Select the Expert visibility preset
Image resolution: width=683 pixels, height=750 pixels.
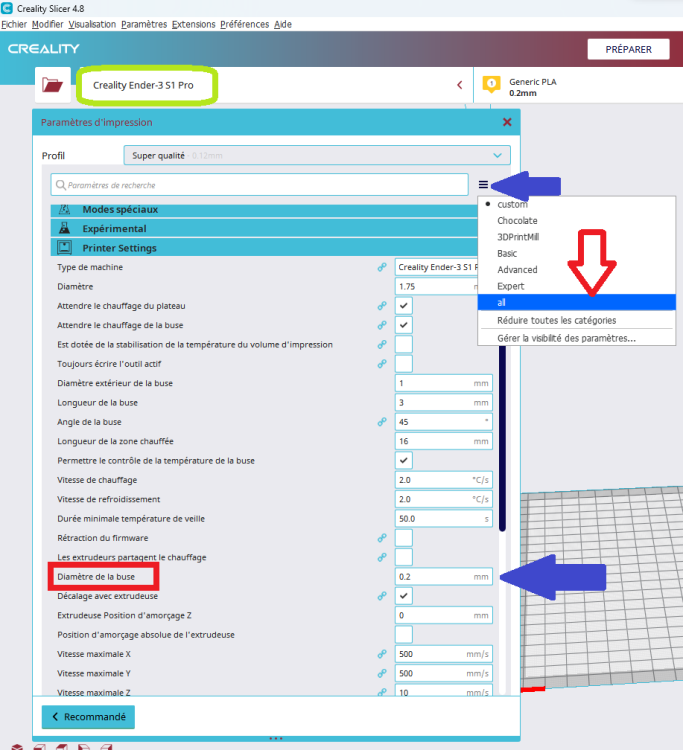coord(576,286)
